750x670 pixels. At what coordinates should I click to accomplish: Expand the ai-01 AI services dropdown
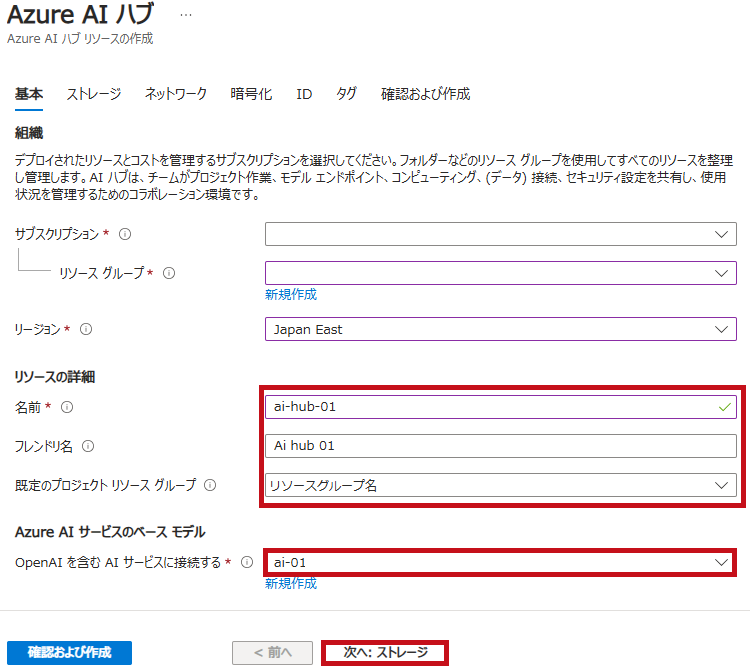click(501, 562)
